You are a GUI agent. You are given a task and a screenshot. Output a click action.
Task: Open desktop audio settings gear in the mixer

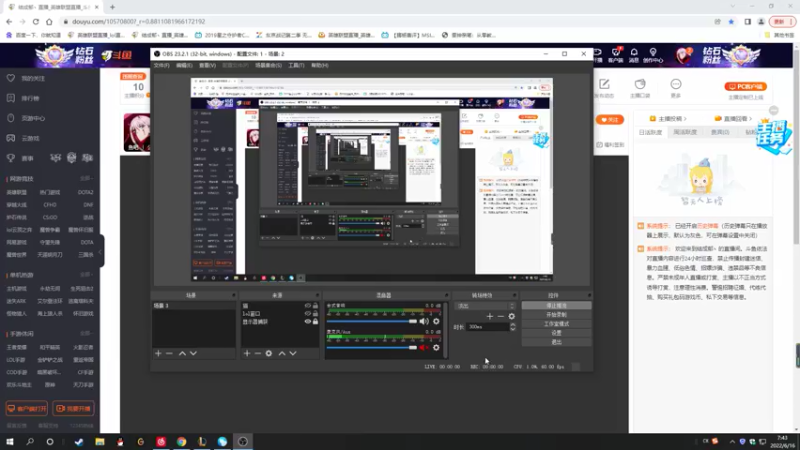(436, 321)
